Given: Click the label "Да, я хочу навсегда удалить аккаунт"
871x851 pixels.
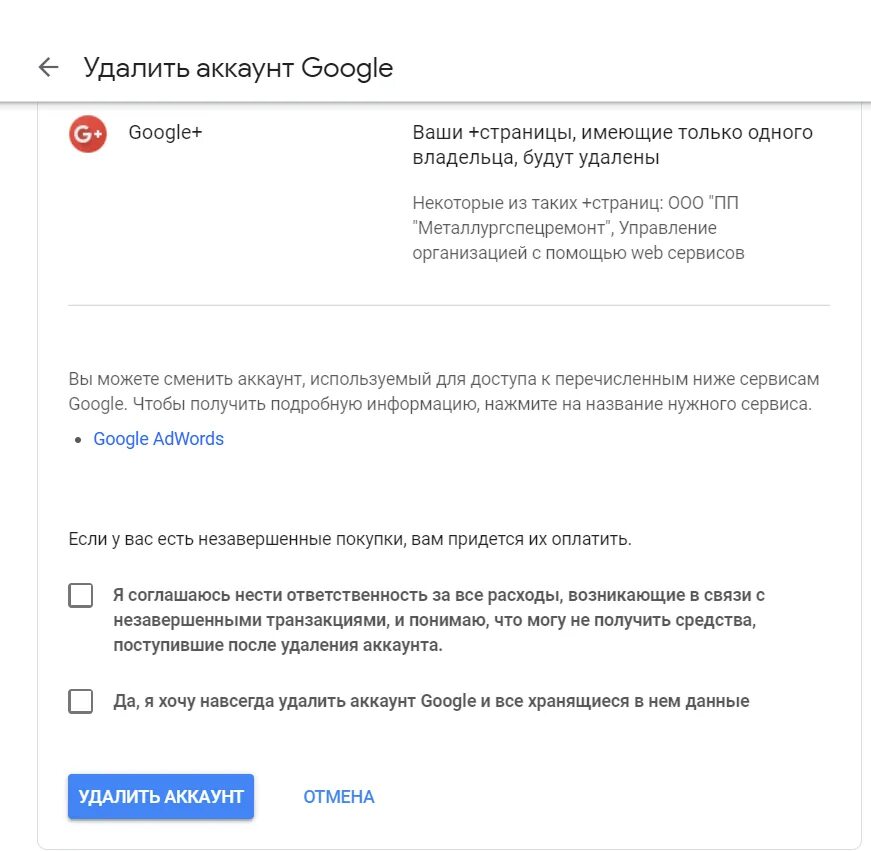Looking at the screenshot, I should tap(430, 701).
